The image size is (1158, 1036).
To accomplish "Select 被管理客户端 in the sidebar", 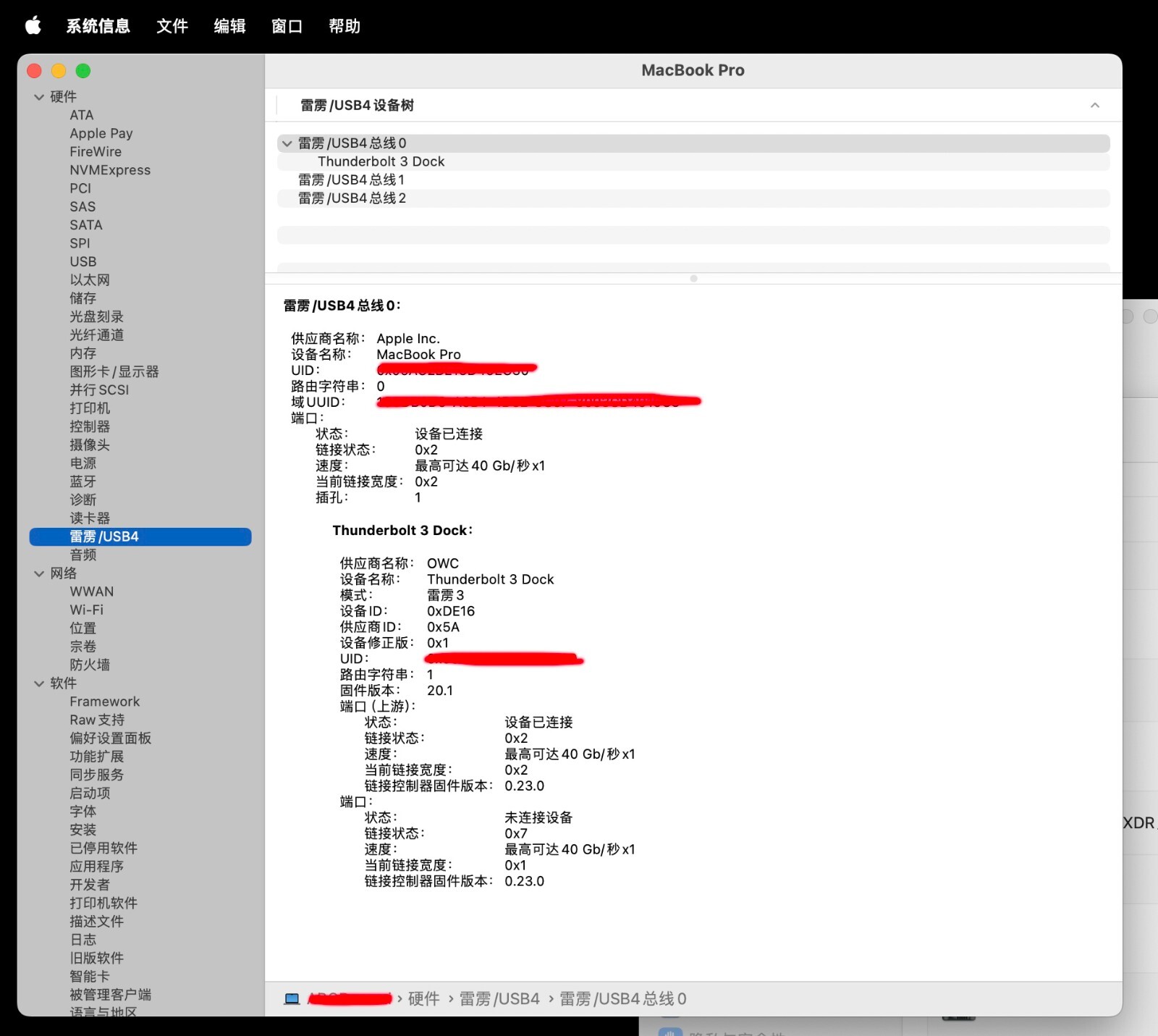I will pyautogui.click(x=111, y=995).
